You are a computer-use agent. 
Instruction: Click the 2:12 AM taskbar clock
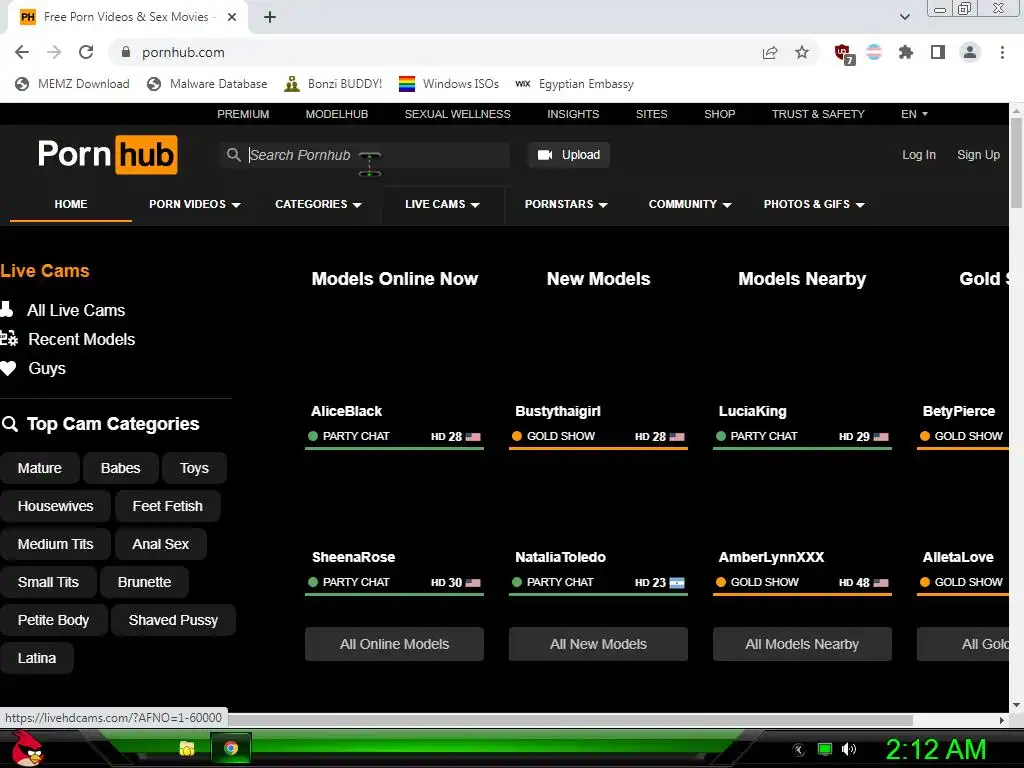coord(936,749)
